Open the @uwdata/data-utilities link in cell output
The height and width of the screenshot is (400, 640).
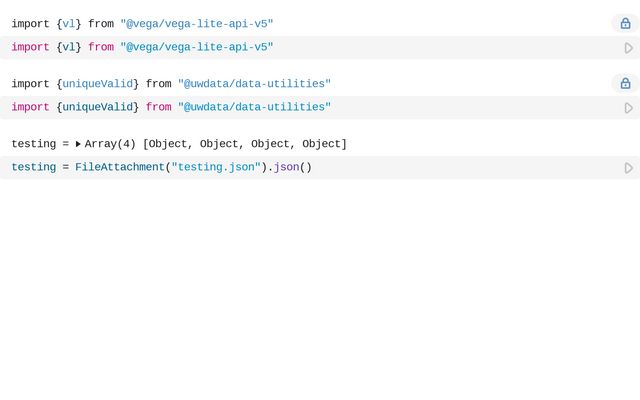[254, 84]
